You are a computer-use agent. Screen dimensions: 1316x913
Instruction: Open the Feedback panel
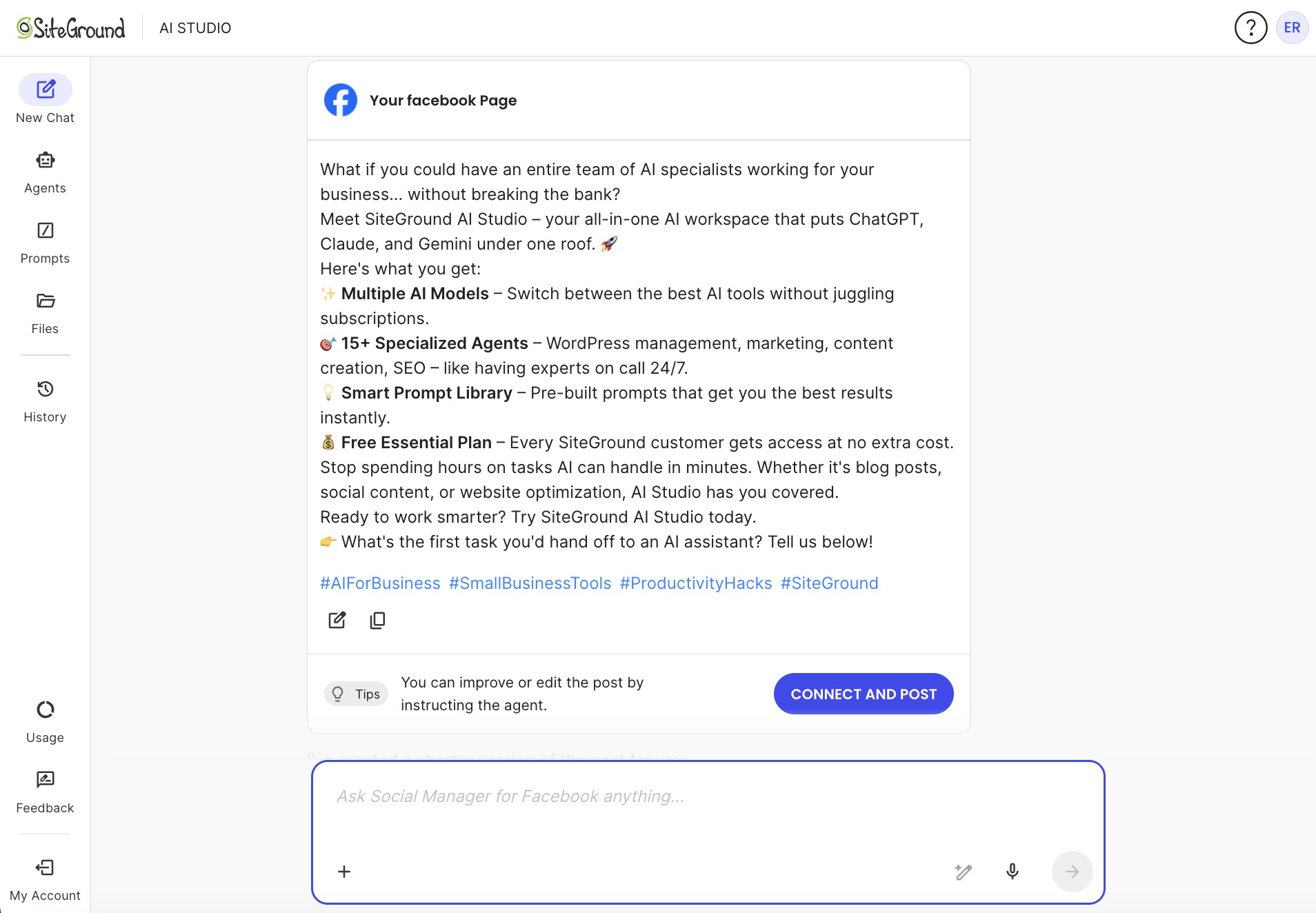(x=45, y=790)
